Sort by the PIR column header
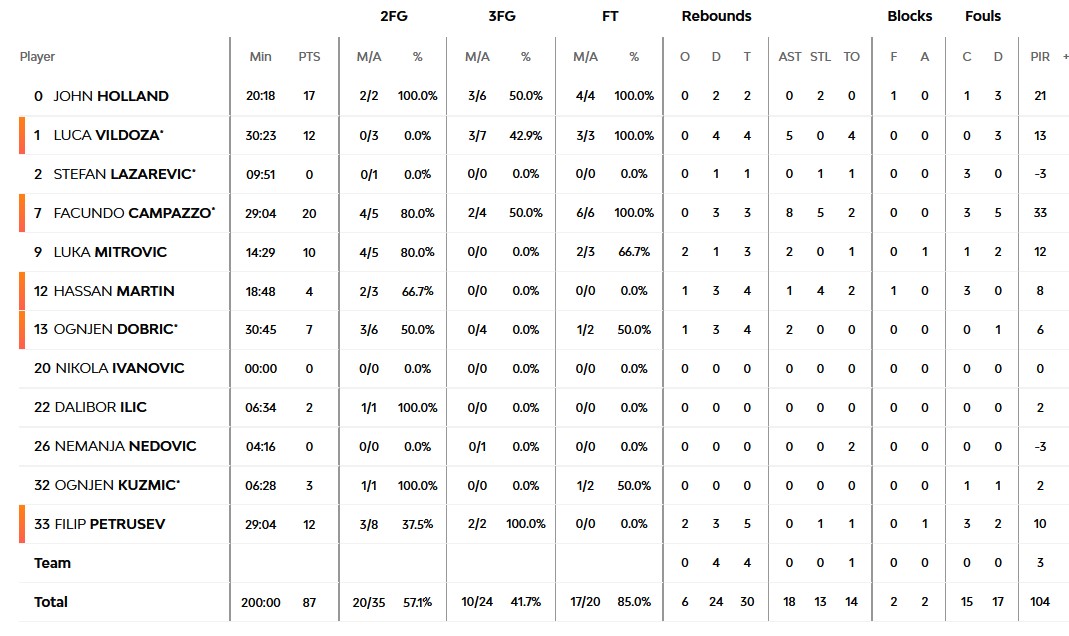 pyautogui.click(x=1040, y=57)
